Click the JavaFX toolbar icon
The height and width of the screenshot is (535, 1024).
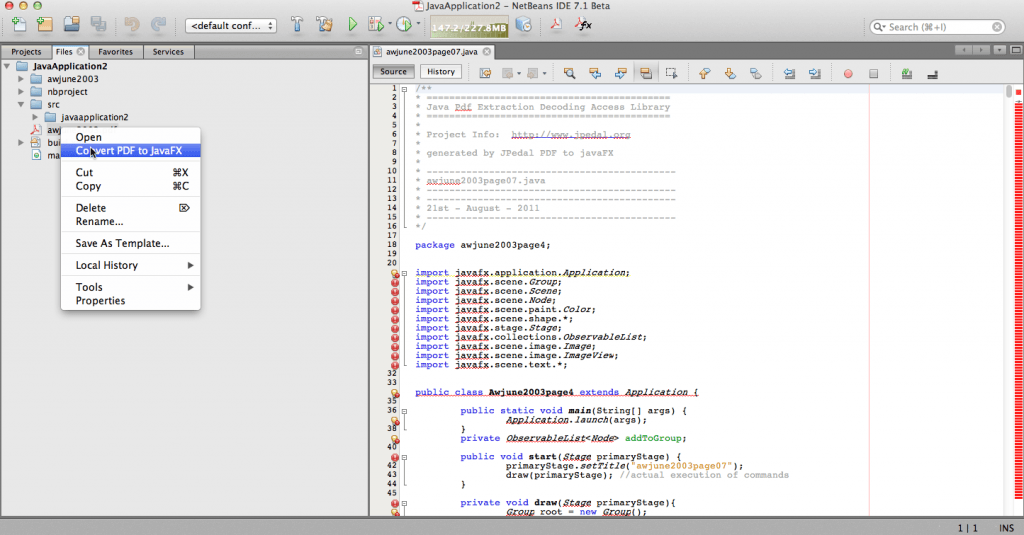click(583, 24)
